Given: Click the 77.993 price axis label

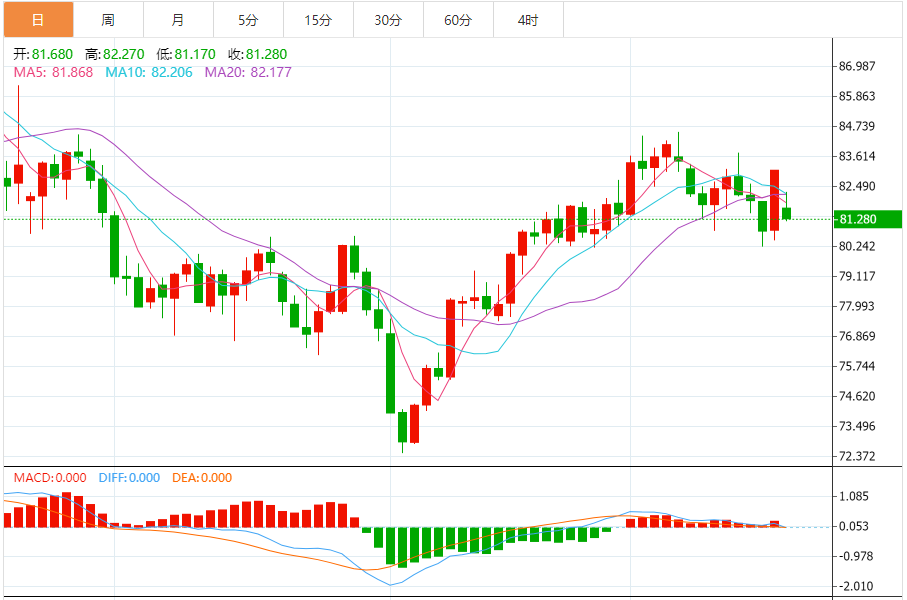Looking at the screenshot, I should [x=857, y=306].
